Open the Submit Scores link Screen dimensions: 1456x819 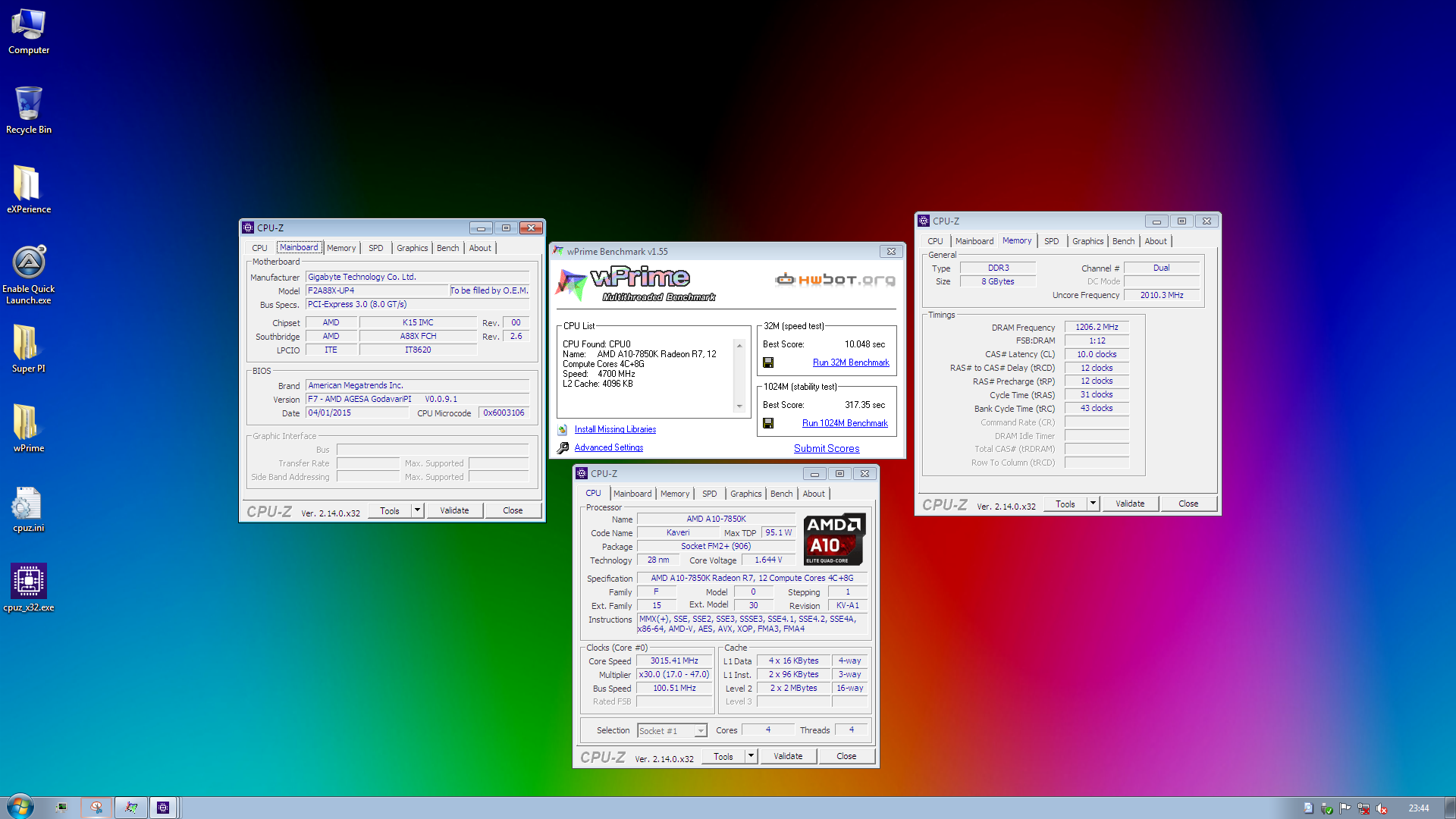click(827, 448)
